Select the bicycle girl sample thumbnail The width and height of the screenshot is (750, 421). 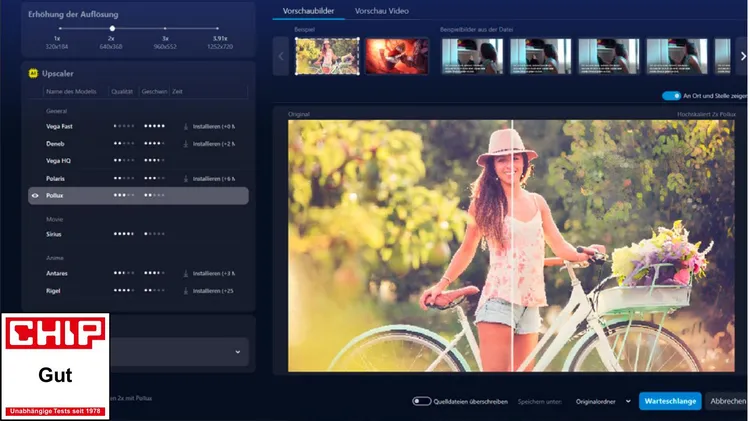(x=328, y=56)
